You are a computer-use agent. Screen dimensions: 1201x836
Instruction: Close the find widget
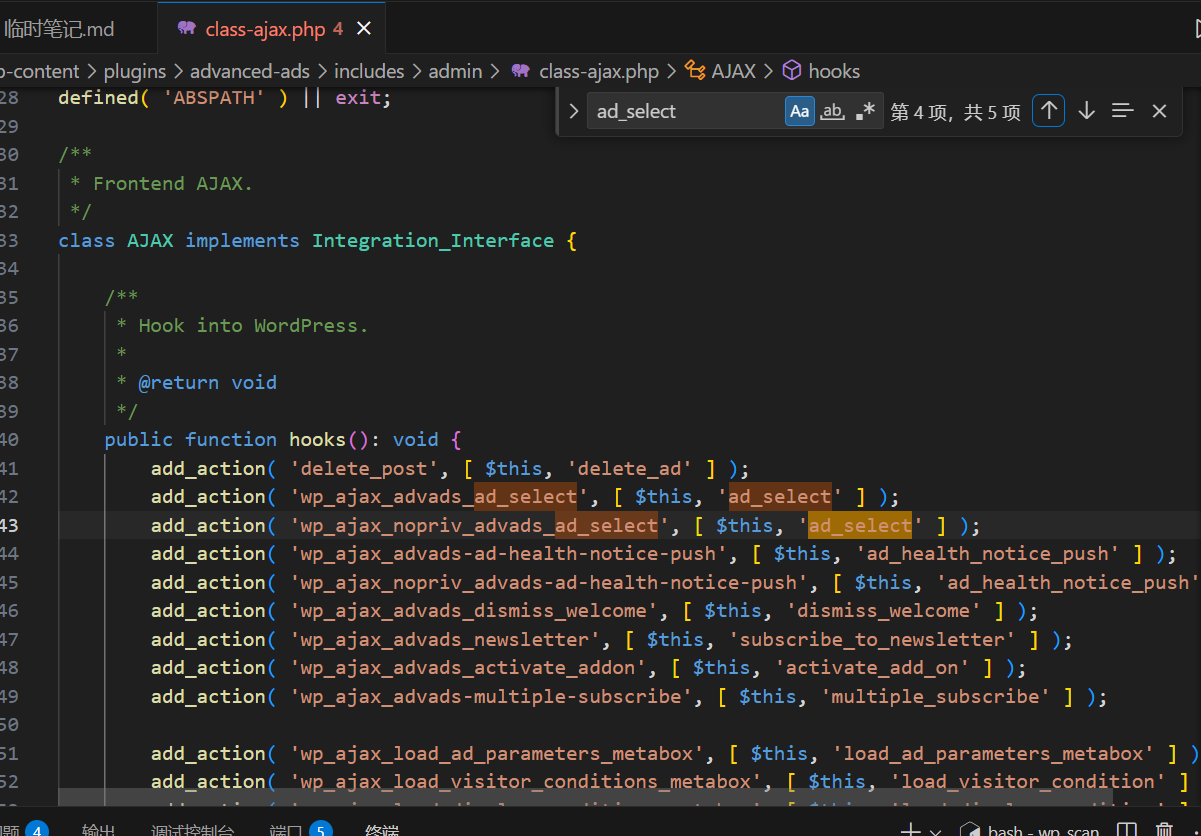coord(1159,111)
